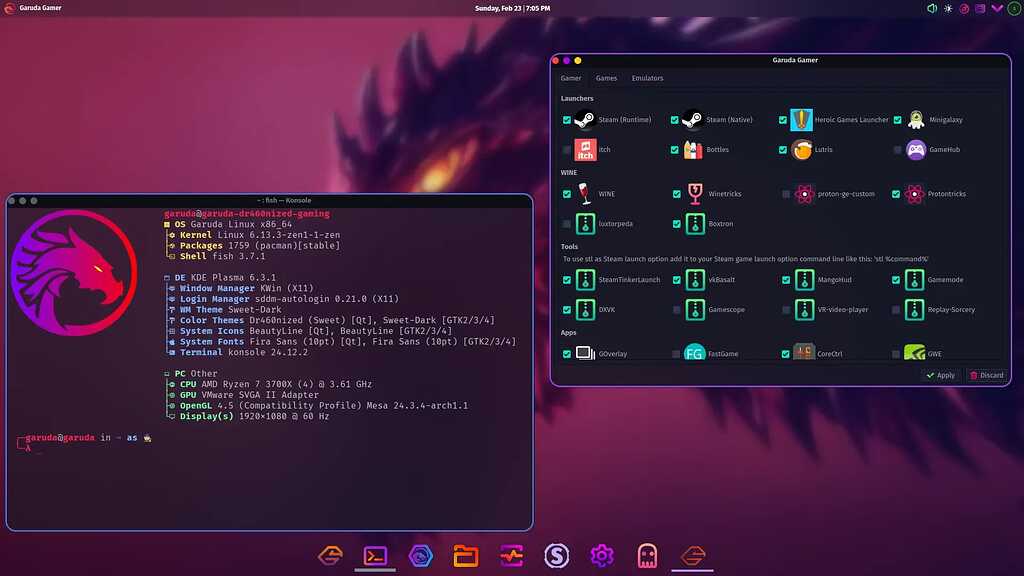This screenshot has width=1024, height=576.
Task: Click the Protontricks atom icon
Action: [915, 194]
